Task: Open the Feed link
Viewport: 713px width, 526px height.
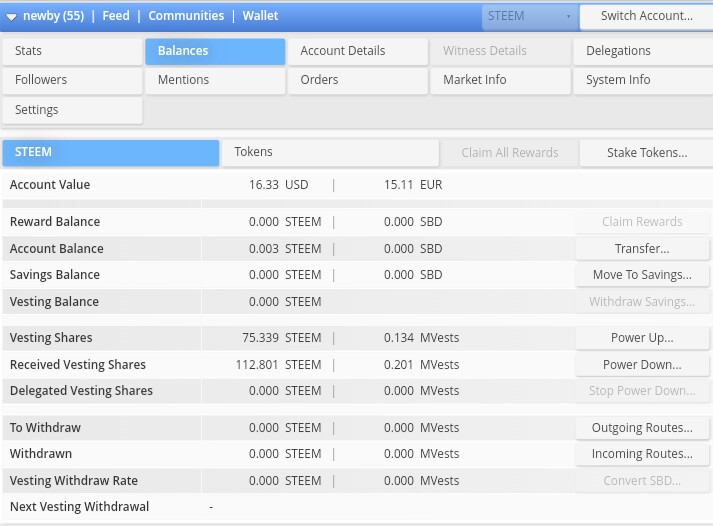Action: [115, 16]
